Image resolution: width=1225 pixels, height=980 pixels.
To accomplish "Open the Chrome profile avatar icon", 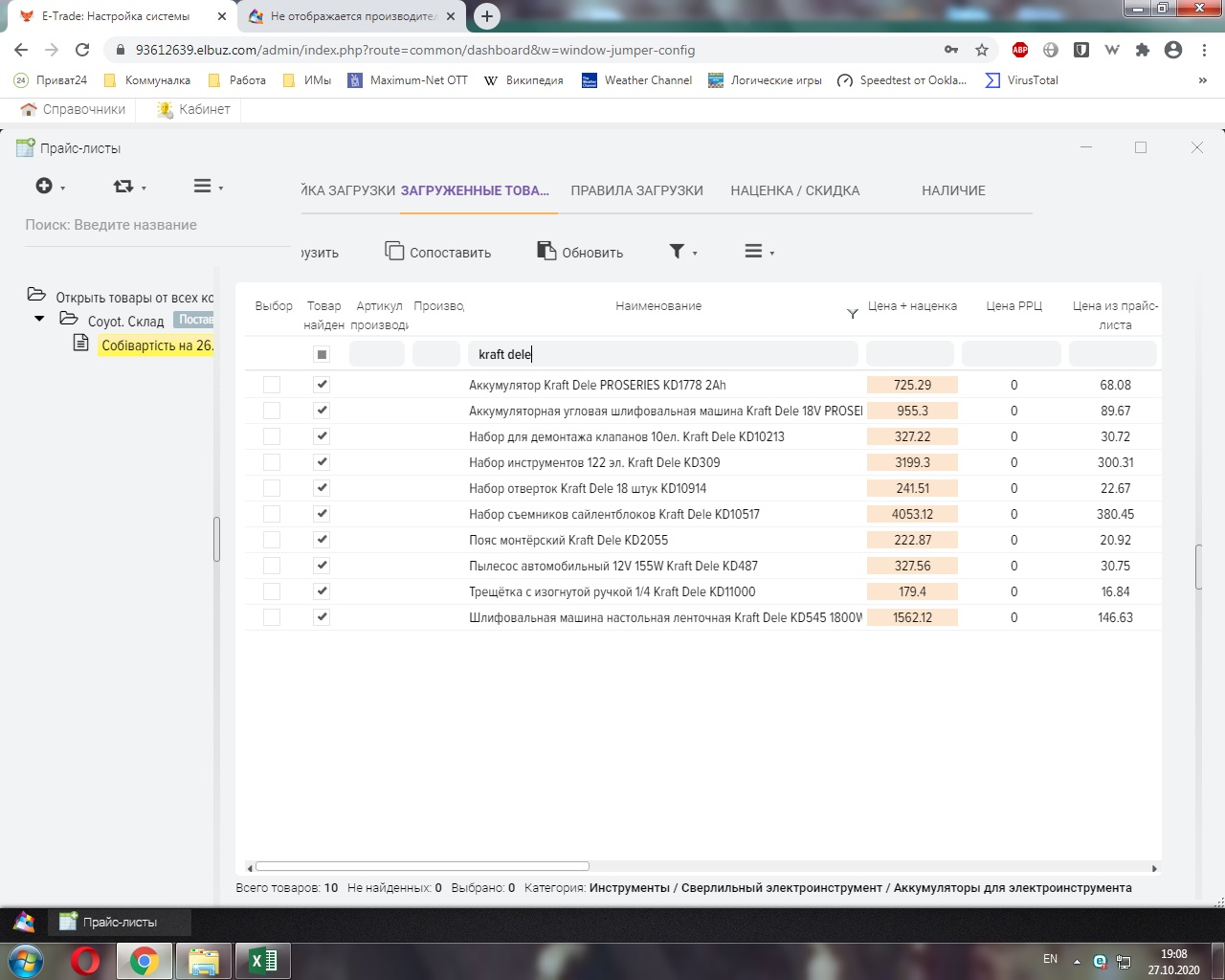I will (1173, 50).
